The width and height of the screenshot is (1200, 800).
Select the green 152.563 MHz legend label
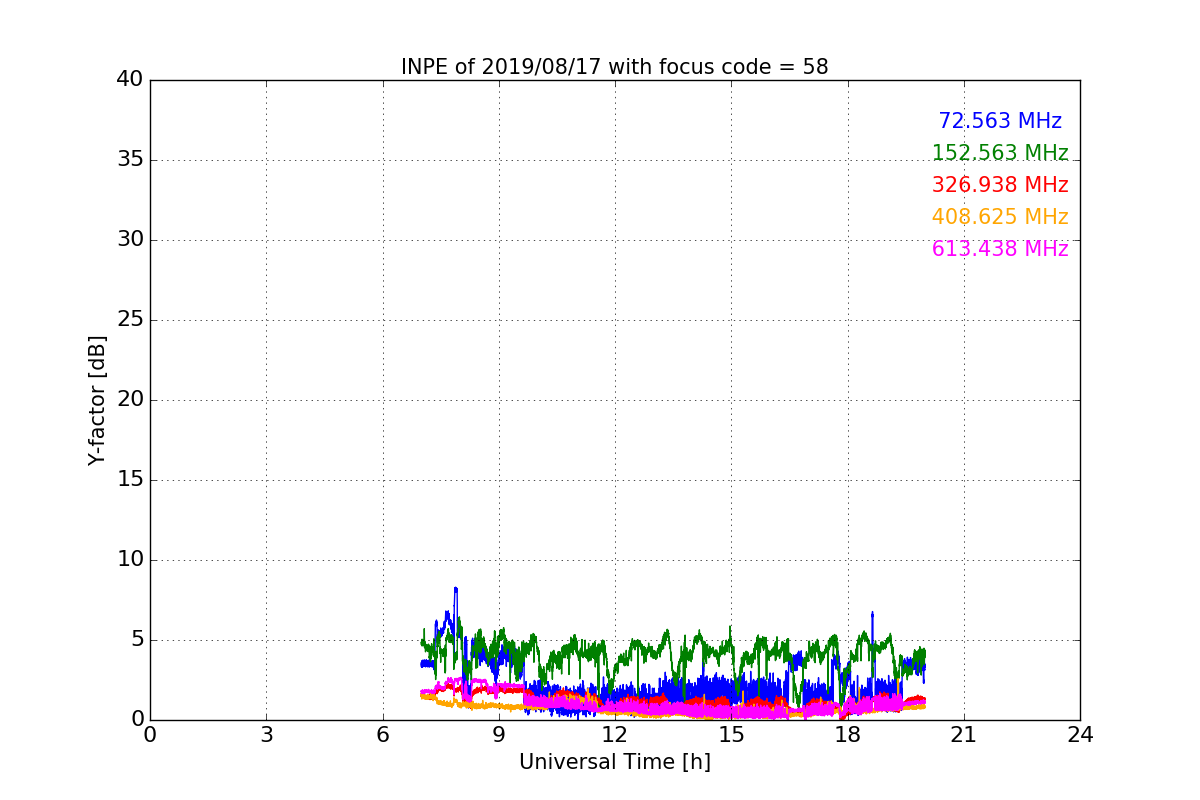click(1000, 153)
